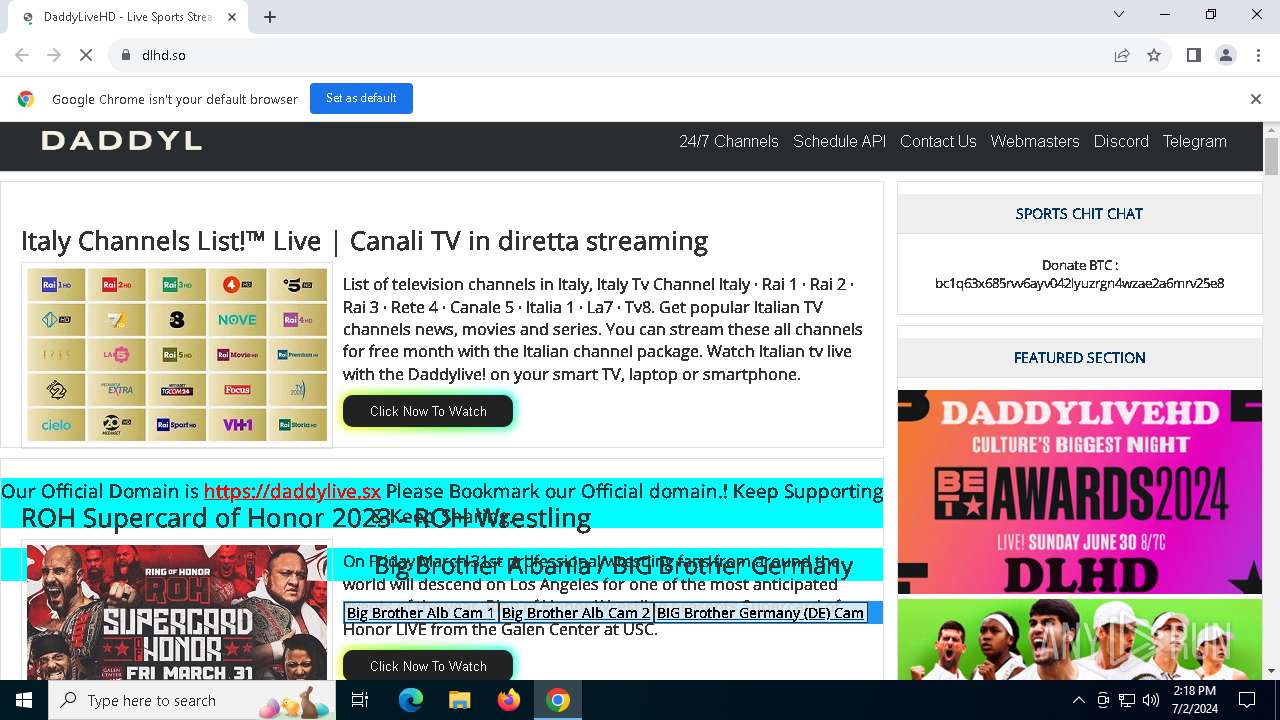The height and width of the screenshot is (720, 1280).
Task: Open File Explorer from taskbar
Action: click(459, 700)
